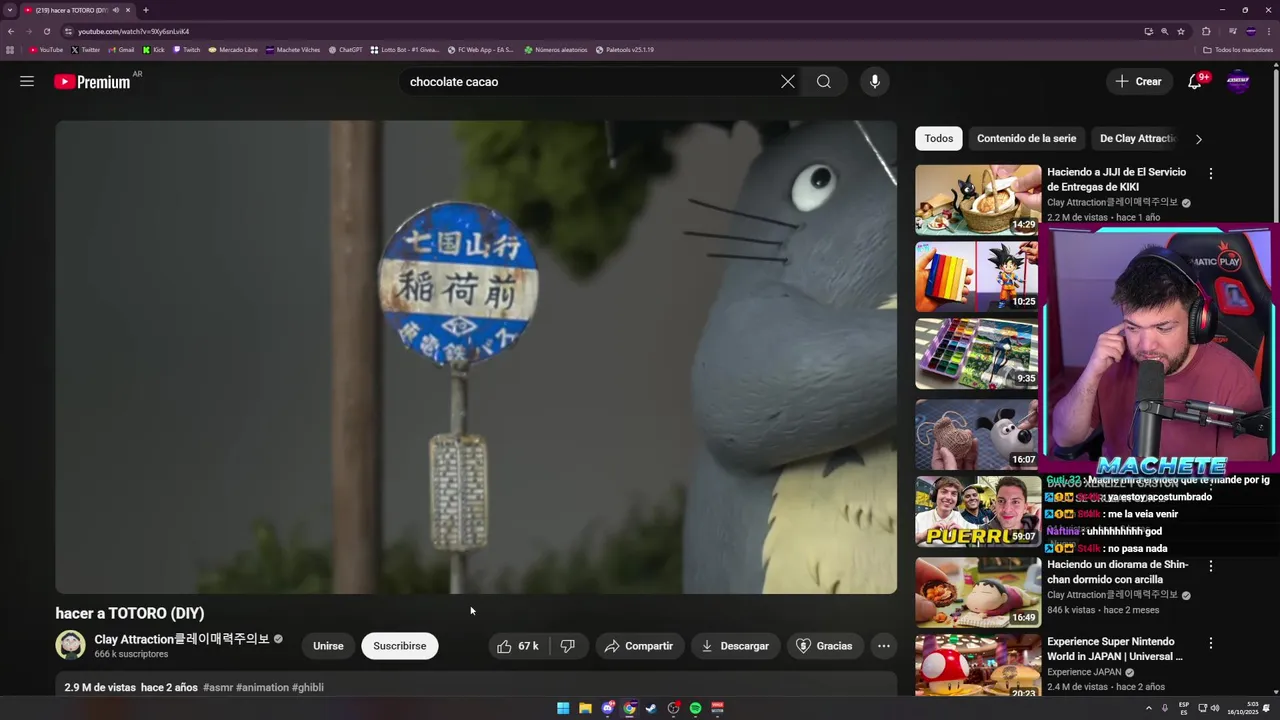Open the browser tab search dropdown
Image resolution: width=1280 pixels, height=720 pixels.
point(10,10)
